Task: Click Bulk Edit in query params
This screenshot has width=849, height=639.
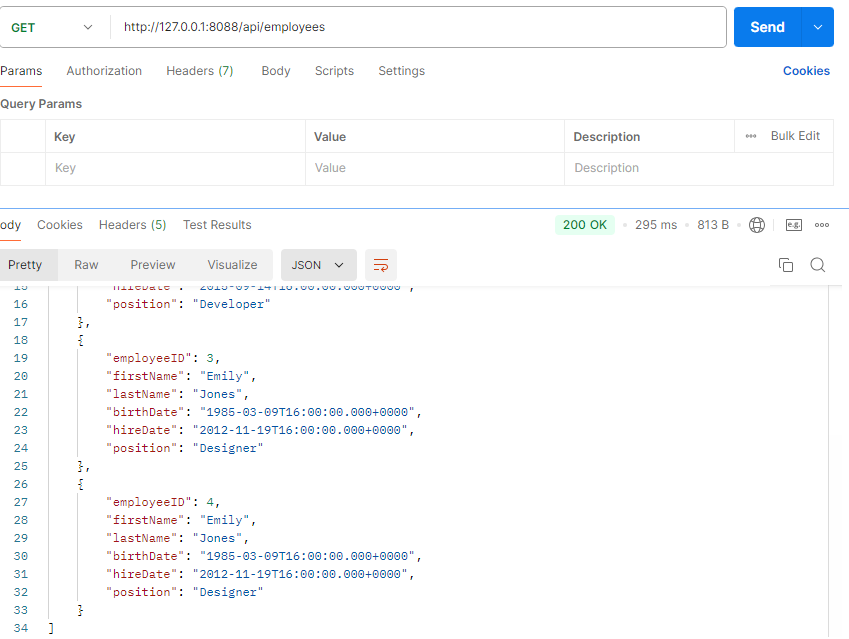Action: [x=795, y=136]
